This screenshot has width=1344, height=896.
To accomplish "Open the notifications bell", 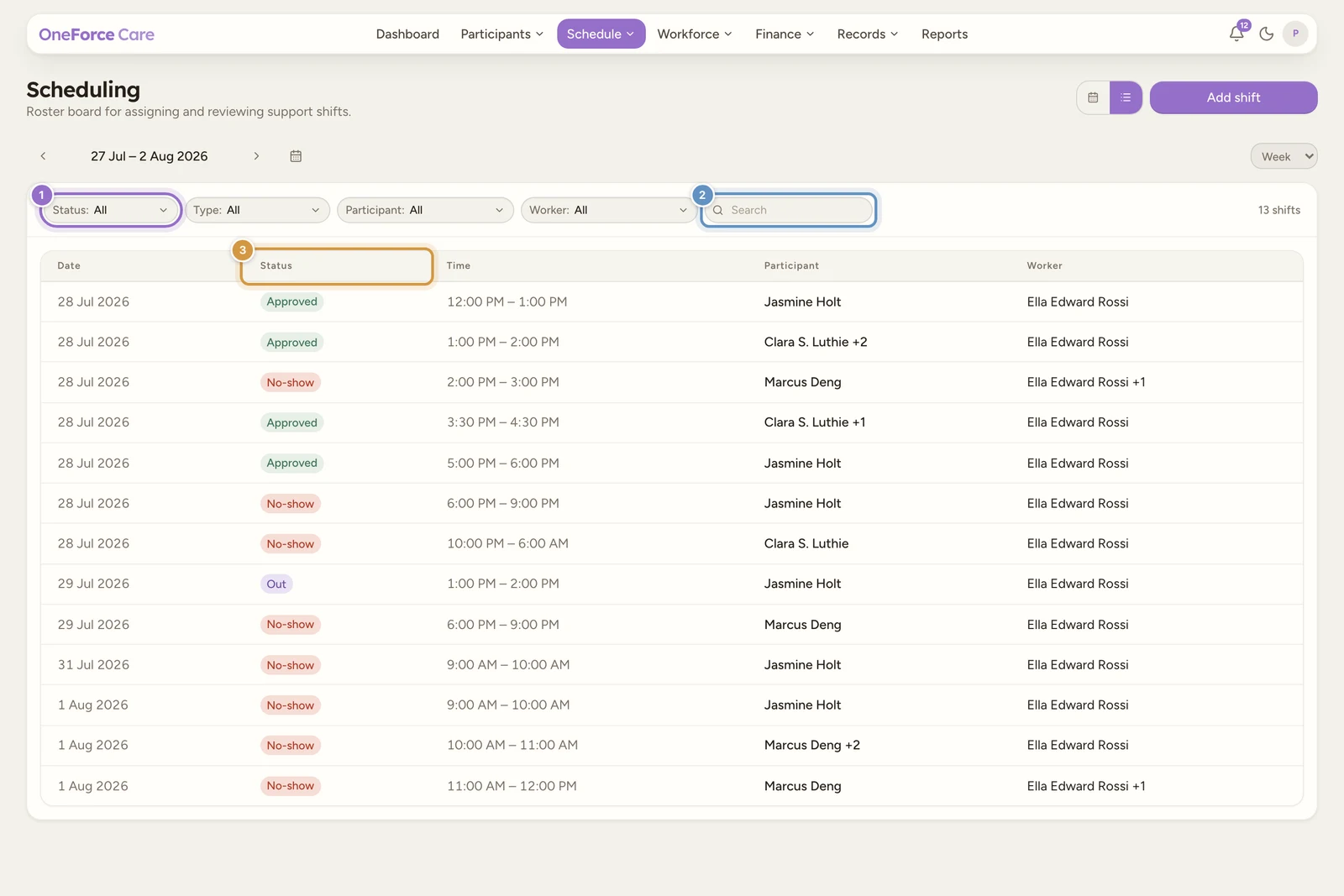I will pos(1236,34).
